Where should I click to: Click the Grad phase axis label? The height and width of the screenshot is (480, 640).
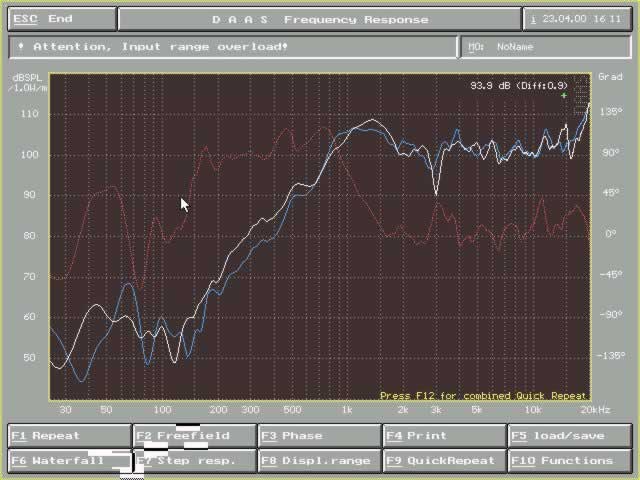tap(609, 77)
